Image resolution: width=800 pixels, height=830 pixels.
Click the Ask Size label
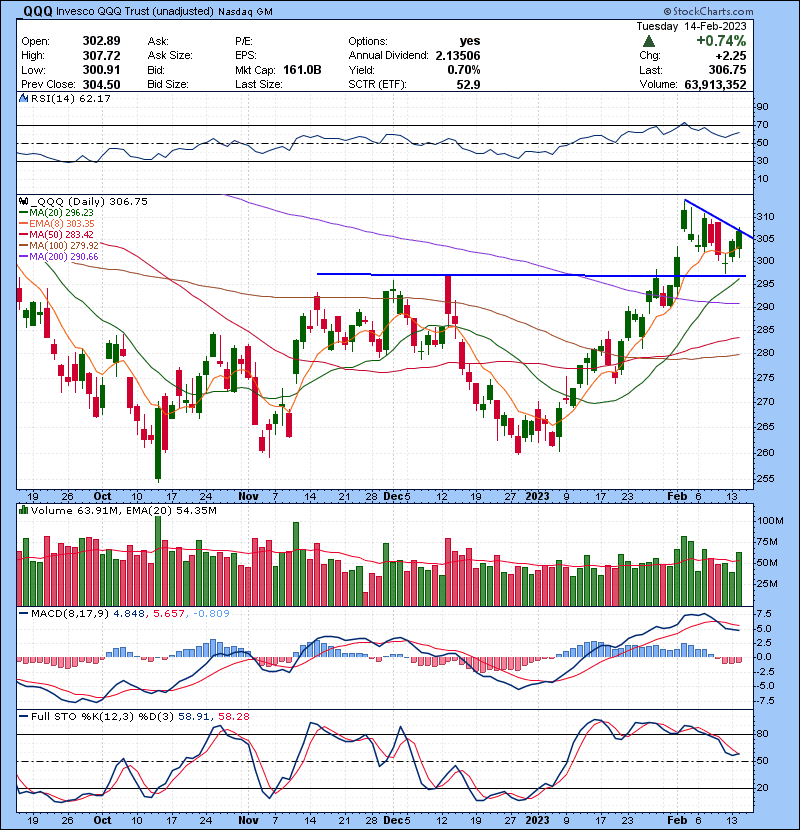coord(170,56)
